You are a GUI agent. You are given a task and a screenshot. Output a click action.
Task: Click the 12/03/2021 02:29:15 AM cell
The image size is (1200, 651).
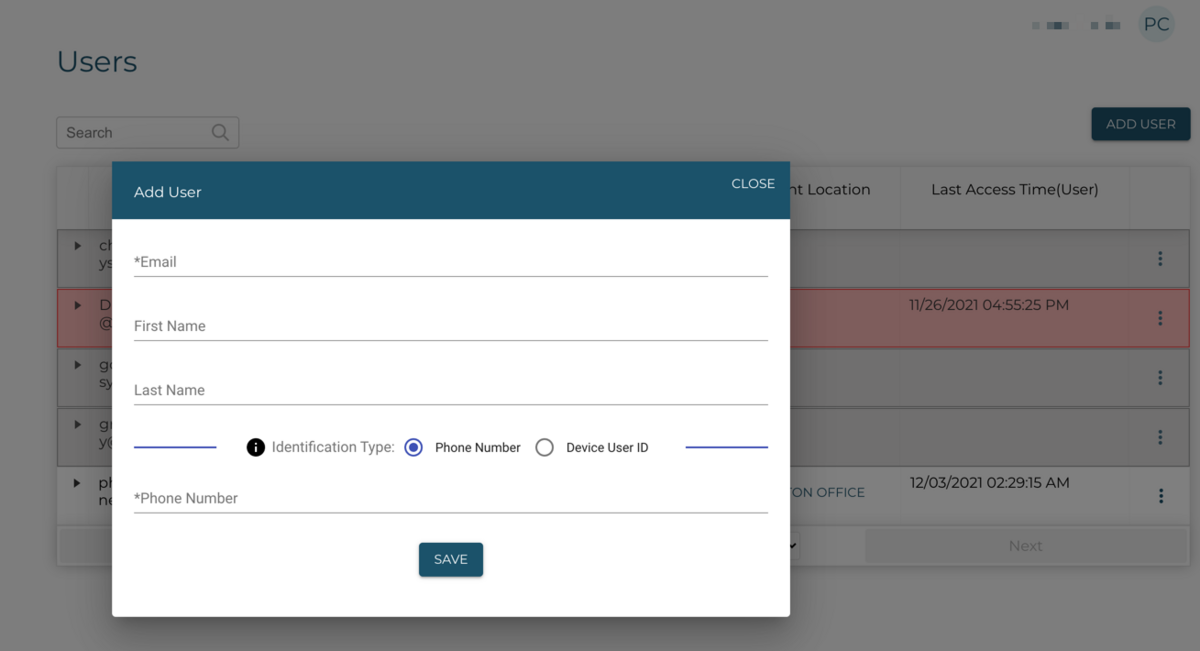[x=990, y=483]
